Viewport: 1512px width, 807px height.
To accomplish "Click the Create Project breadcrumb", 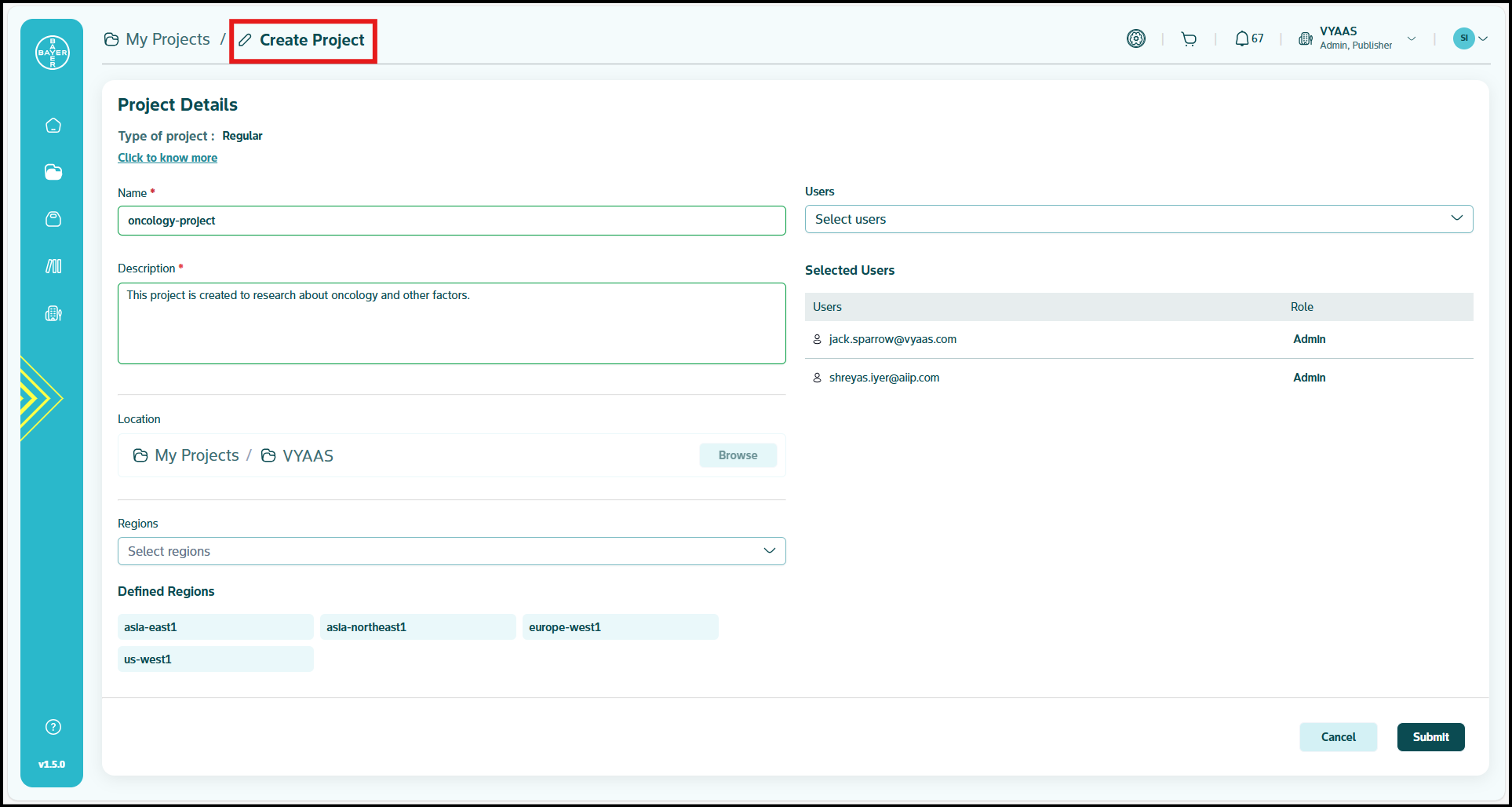I will click(x=303, y=40).
